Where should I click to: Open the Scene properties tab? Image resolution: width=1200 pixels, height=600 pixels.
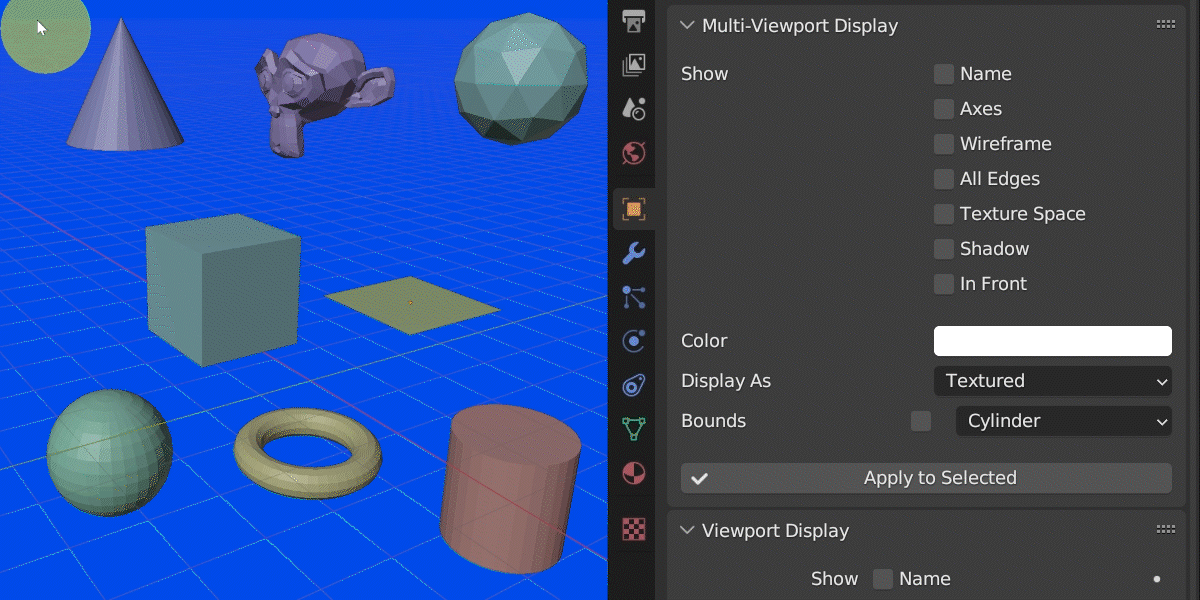(x=633, y=109)
